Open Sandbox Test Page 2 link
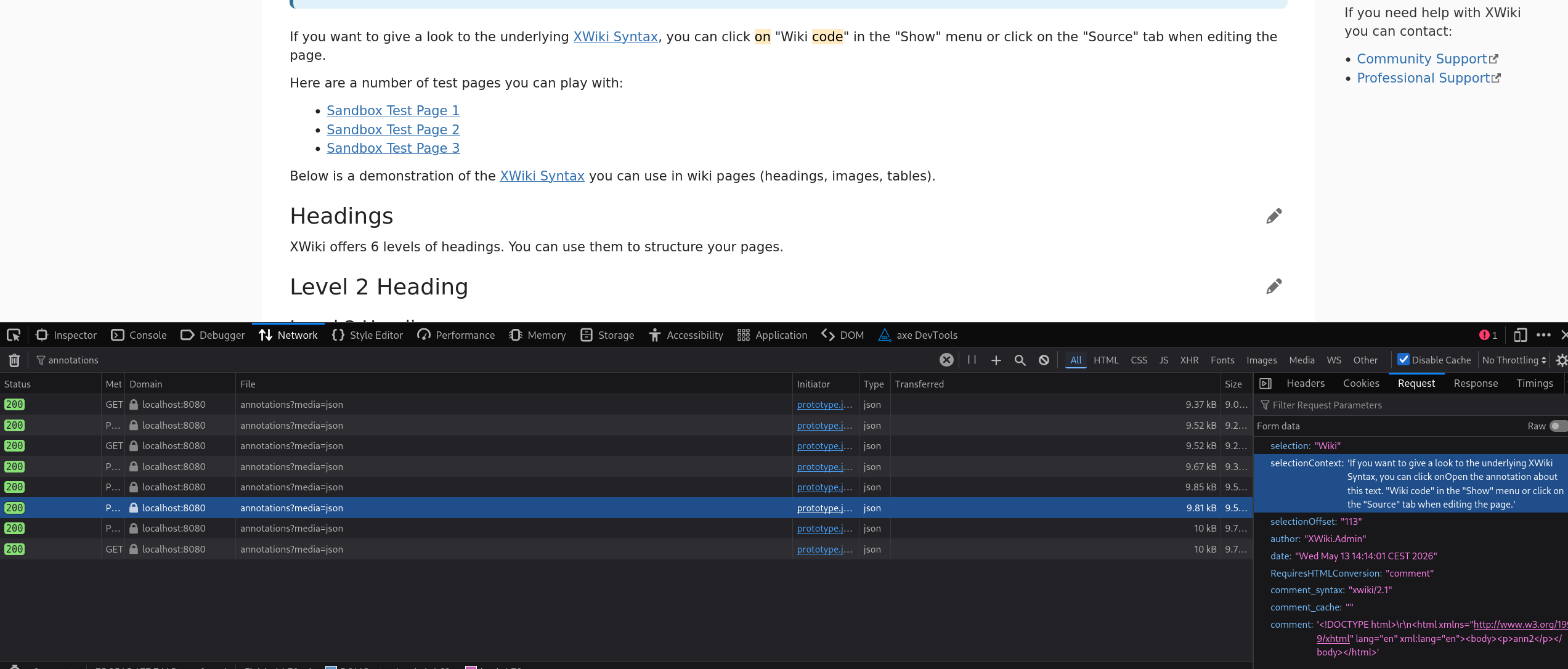This screenshot has height=669, width=1568. click(x=393, y=129)
